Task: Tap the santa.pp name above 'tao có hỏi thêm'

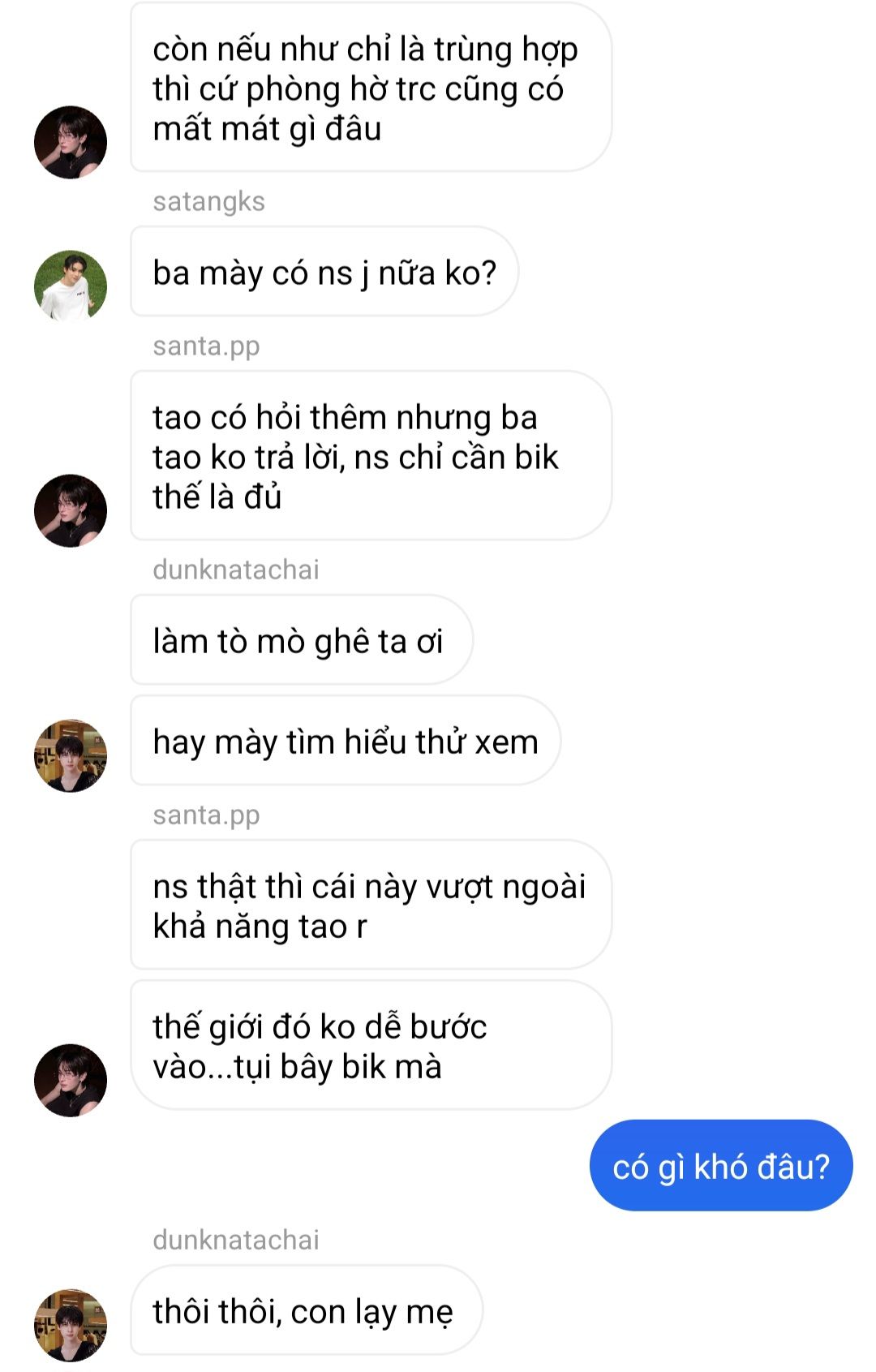Action: tap(207, 346)
